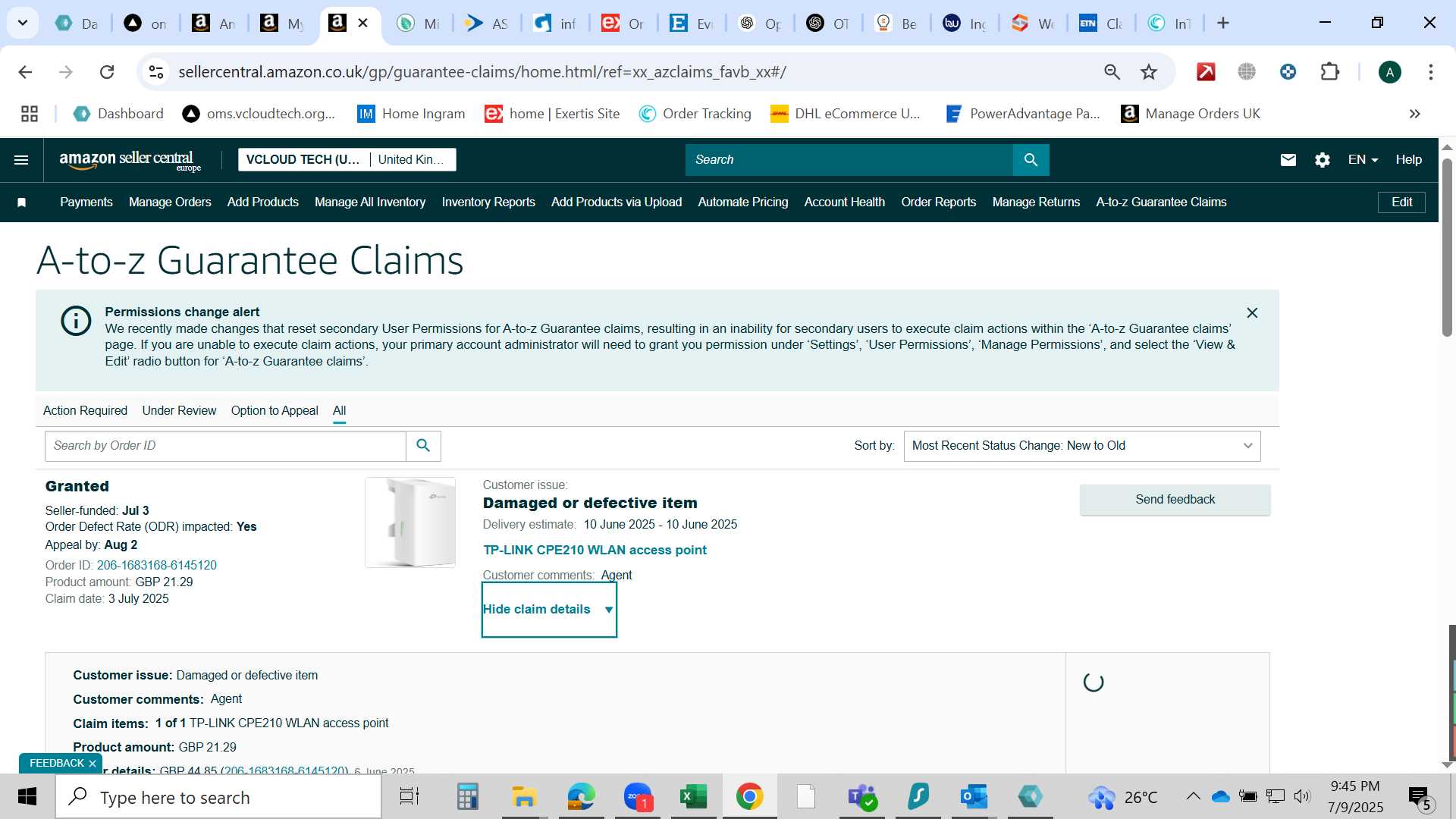Screen dimensions: 1456x819
Task: Open the red arrow extension icon
Action: tap(1206, 72)
